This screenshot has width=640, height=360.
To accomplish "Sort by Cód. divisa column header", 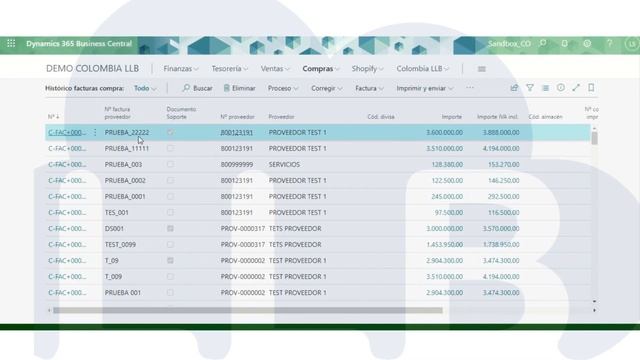I will click(x=381, y=117).
